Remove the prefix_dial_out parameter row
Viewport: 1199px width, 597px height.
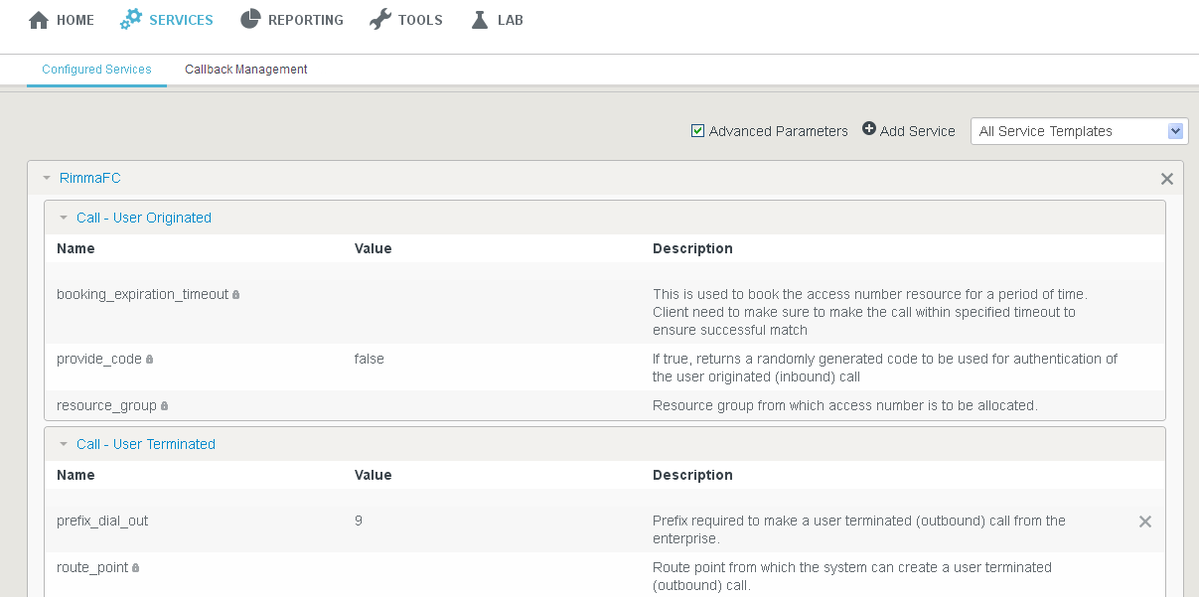[x=1145, y=521]
